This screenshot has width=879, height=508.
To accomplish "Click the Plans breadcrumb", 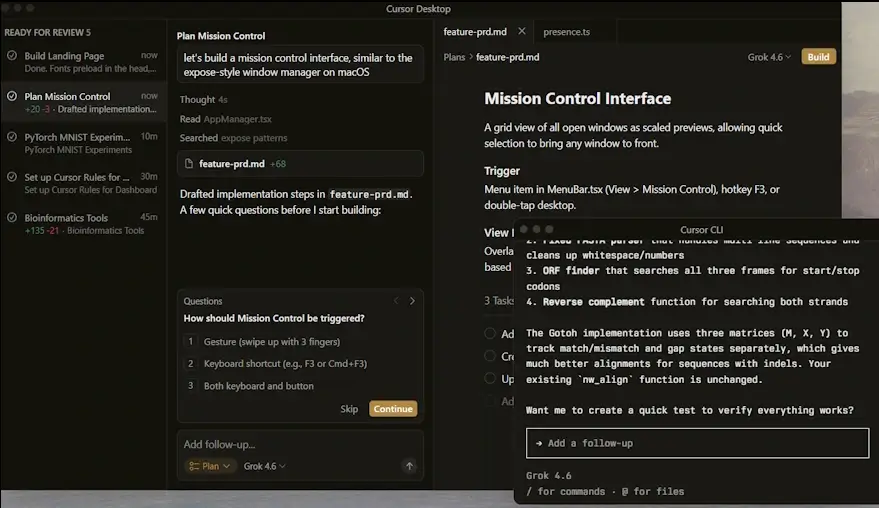I will pos(454,57).
